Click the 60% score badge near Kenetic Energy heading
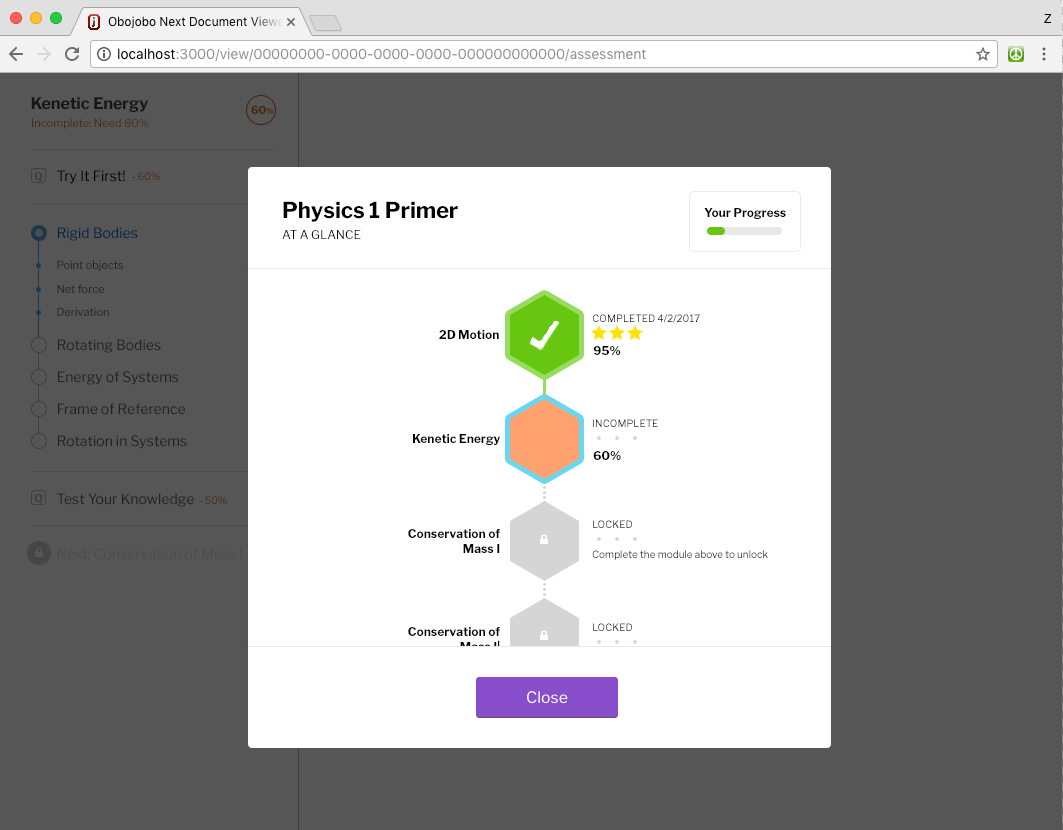The width and height of the screenshot is (1063, 830). point(260,110)
